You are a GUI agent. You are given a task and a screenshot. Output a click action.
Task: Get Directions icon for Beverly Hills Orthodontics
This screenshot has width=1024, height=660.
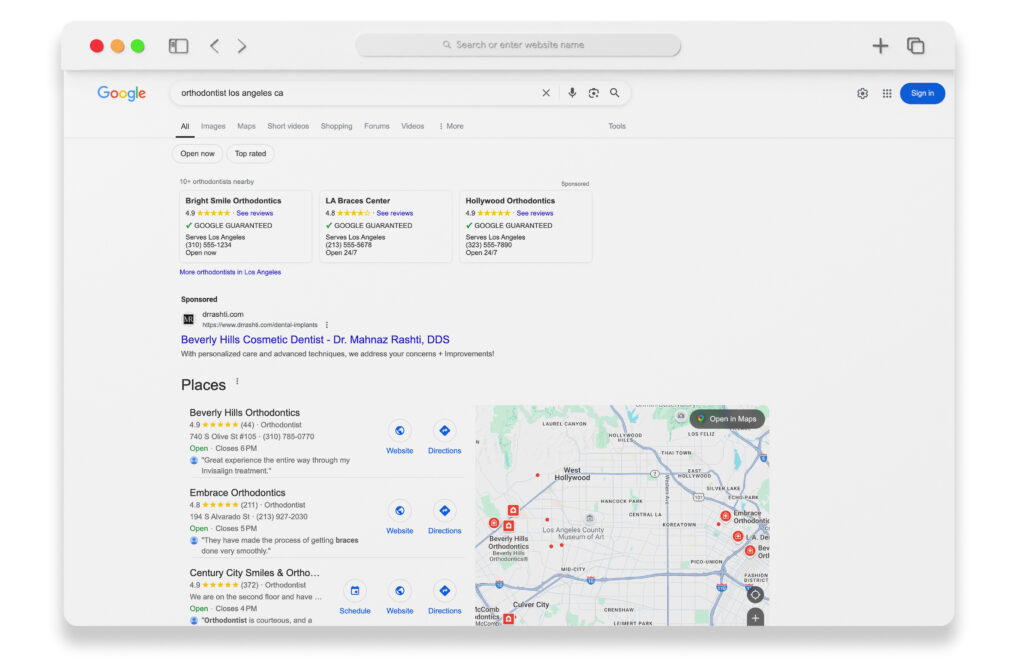(445, 431)
